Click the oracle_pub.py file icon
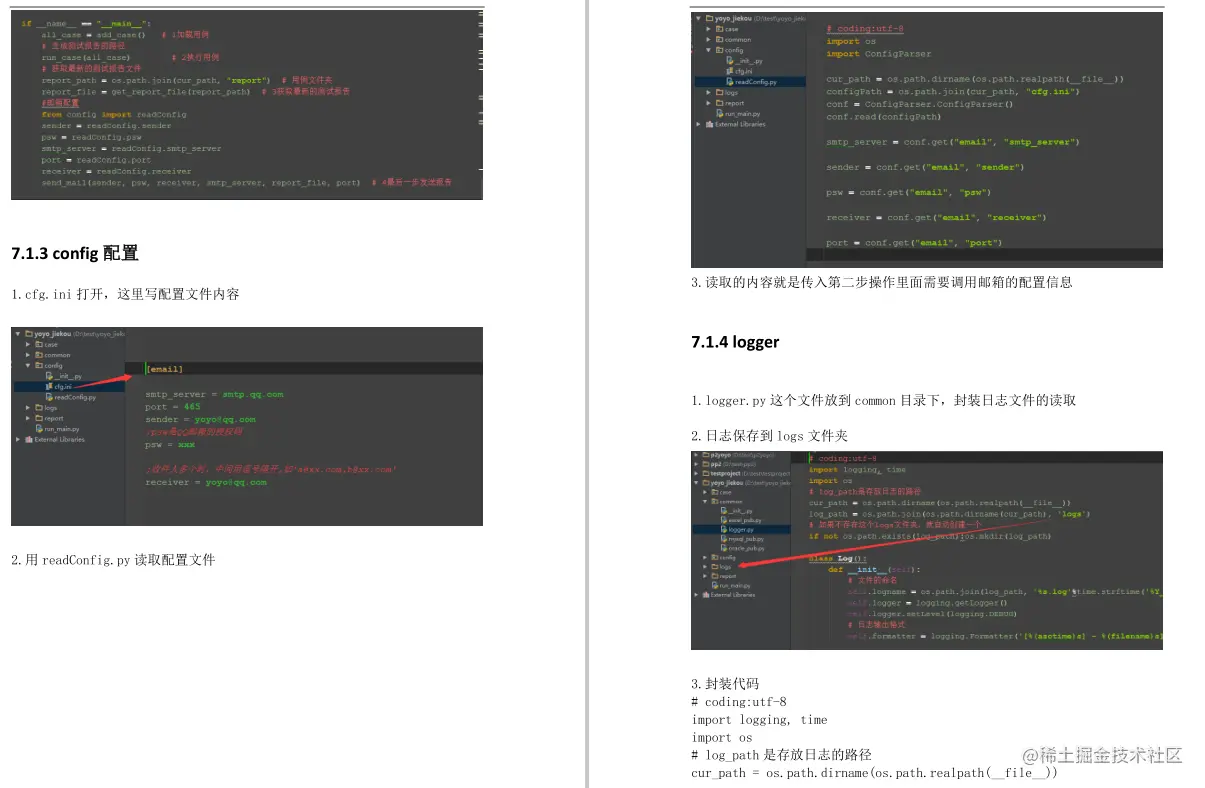 pos(724,548)
